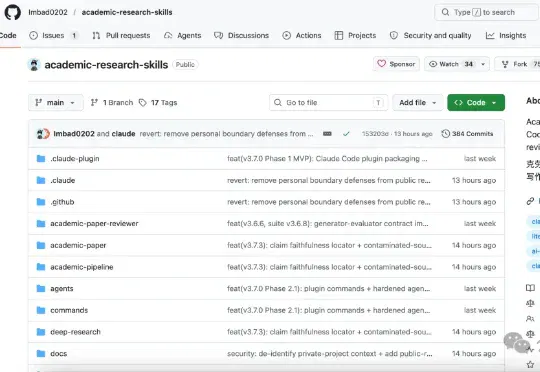Click the repository owner avatar beside title
This screenshot has height=372, width=540.
pos(34,65)
